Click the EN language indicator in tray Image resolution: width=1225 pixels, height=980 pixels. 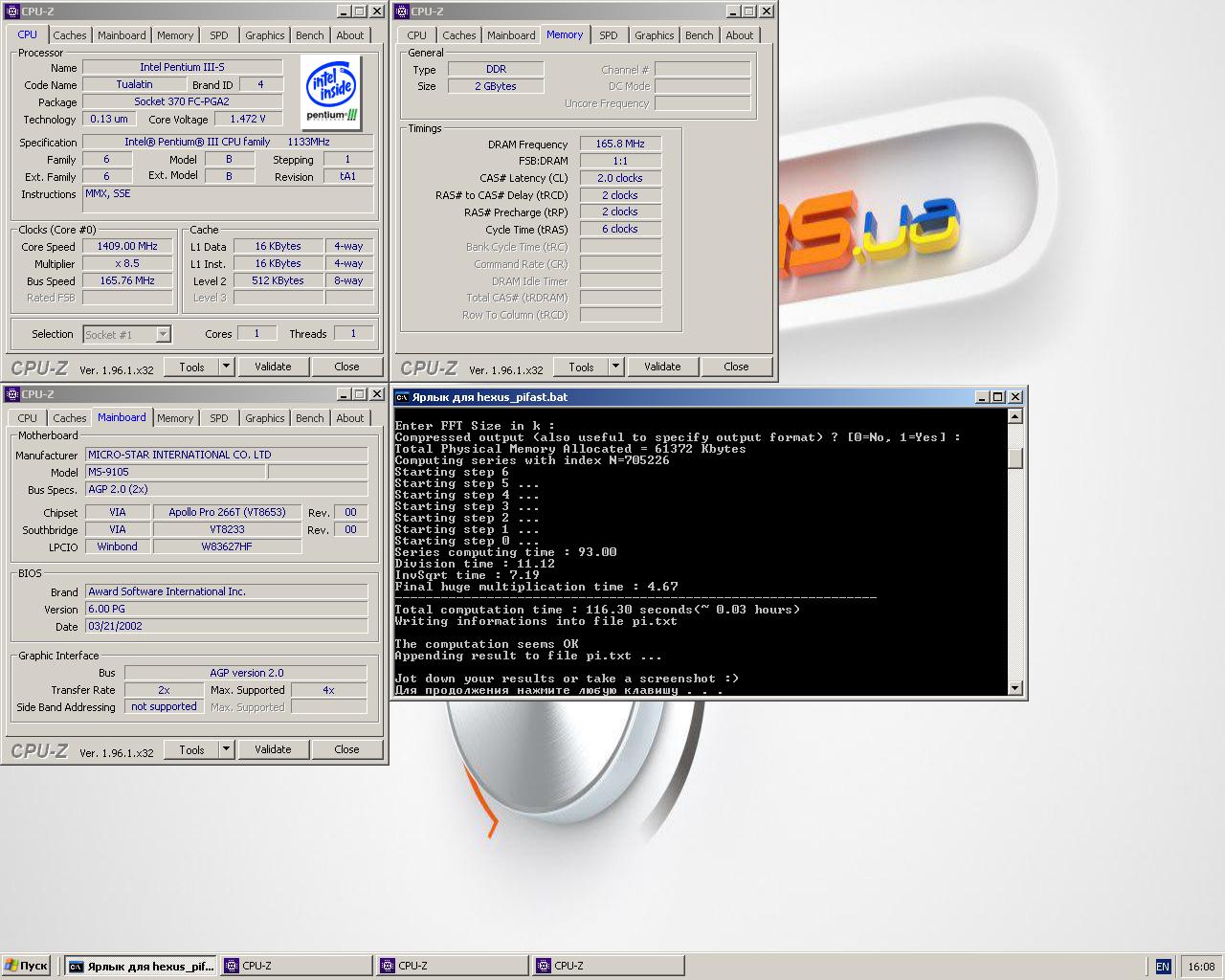1163,967
